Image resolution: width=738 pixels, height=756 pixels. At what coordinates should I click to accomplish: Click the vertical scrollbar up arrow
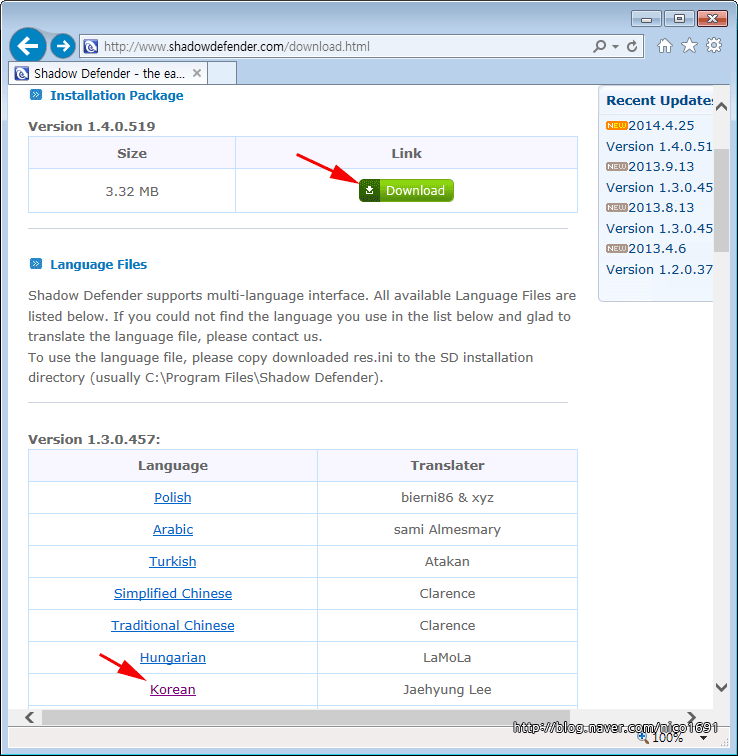(721, 107)
